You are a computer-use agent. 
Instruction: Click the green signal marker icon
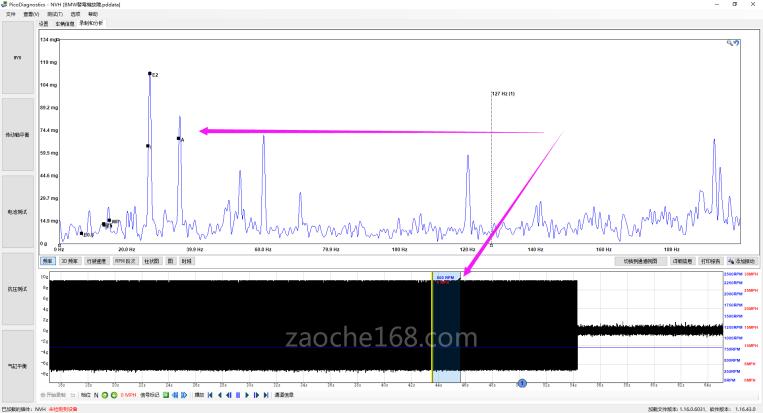165,395
